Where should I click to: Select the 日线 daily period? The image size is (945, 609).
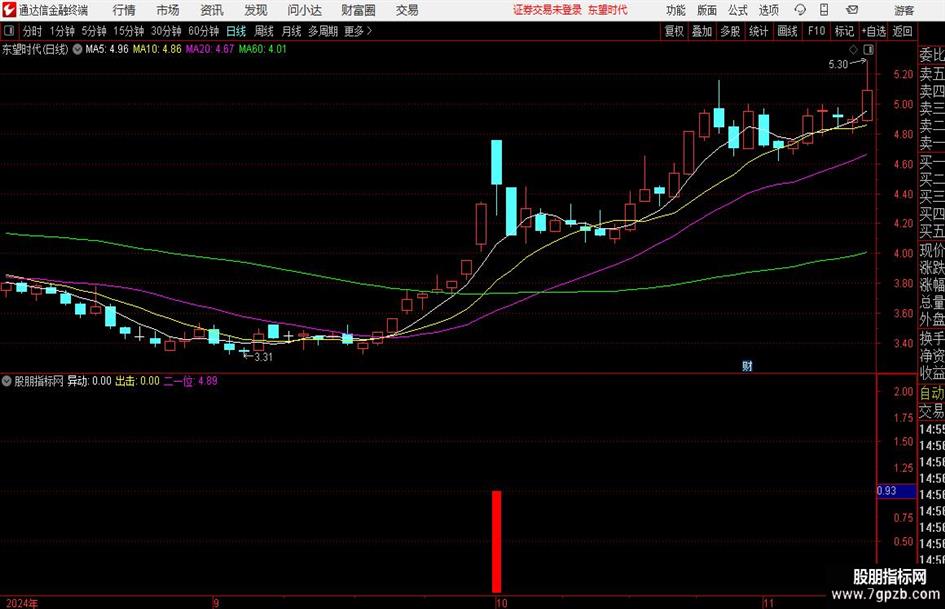point(236,31)
